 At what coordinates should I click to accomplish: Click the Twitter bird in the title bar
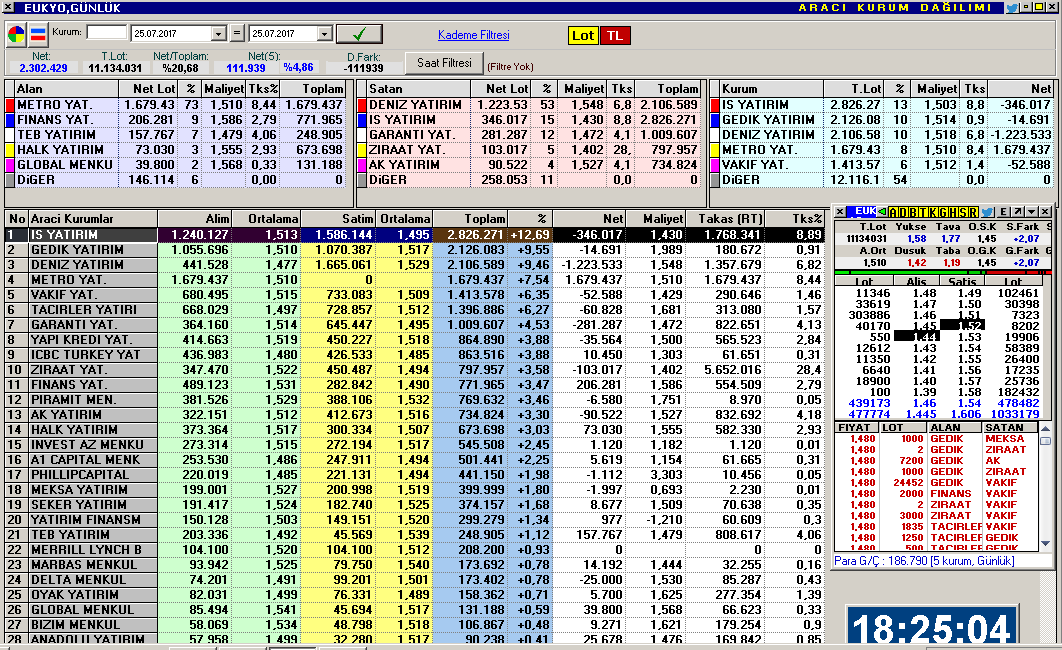pos(1012,7)
